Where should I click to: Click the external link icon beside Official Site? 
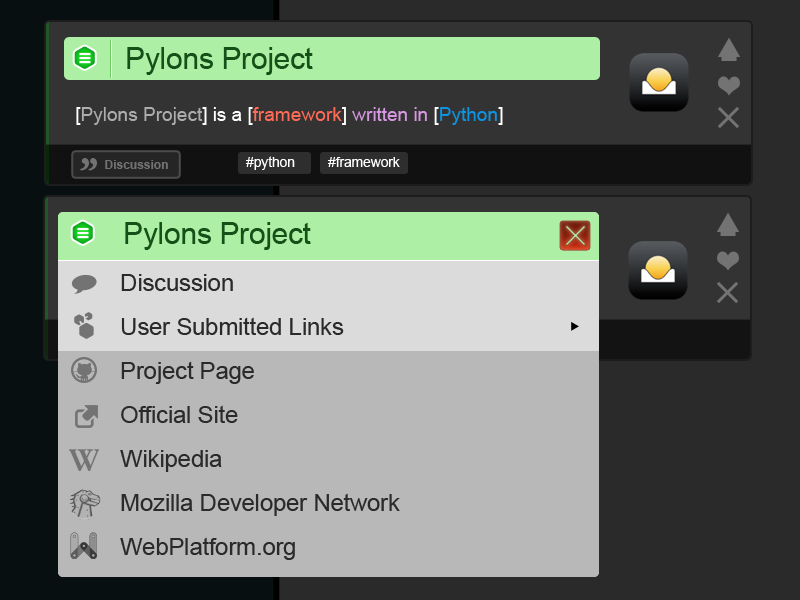[87, 416]
